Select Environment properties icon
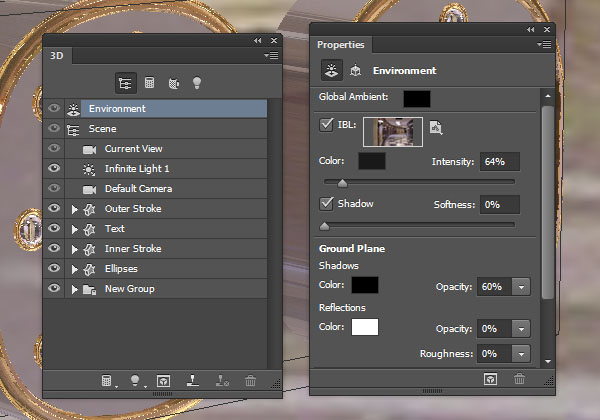The image size is (600, 420). (x=331, y=70)
